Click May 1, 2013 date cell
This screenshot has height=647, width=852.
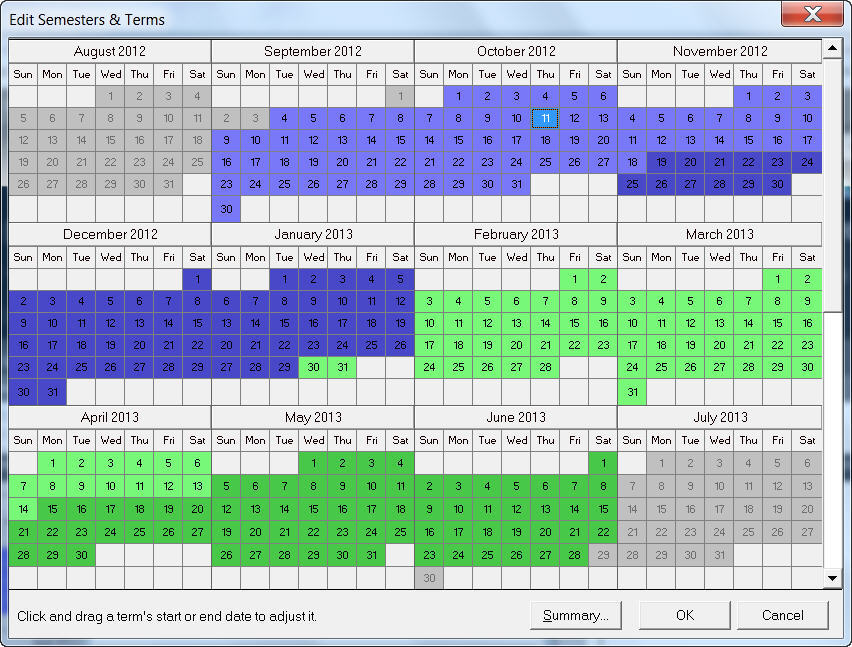coord(313,463)
